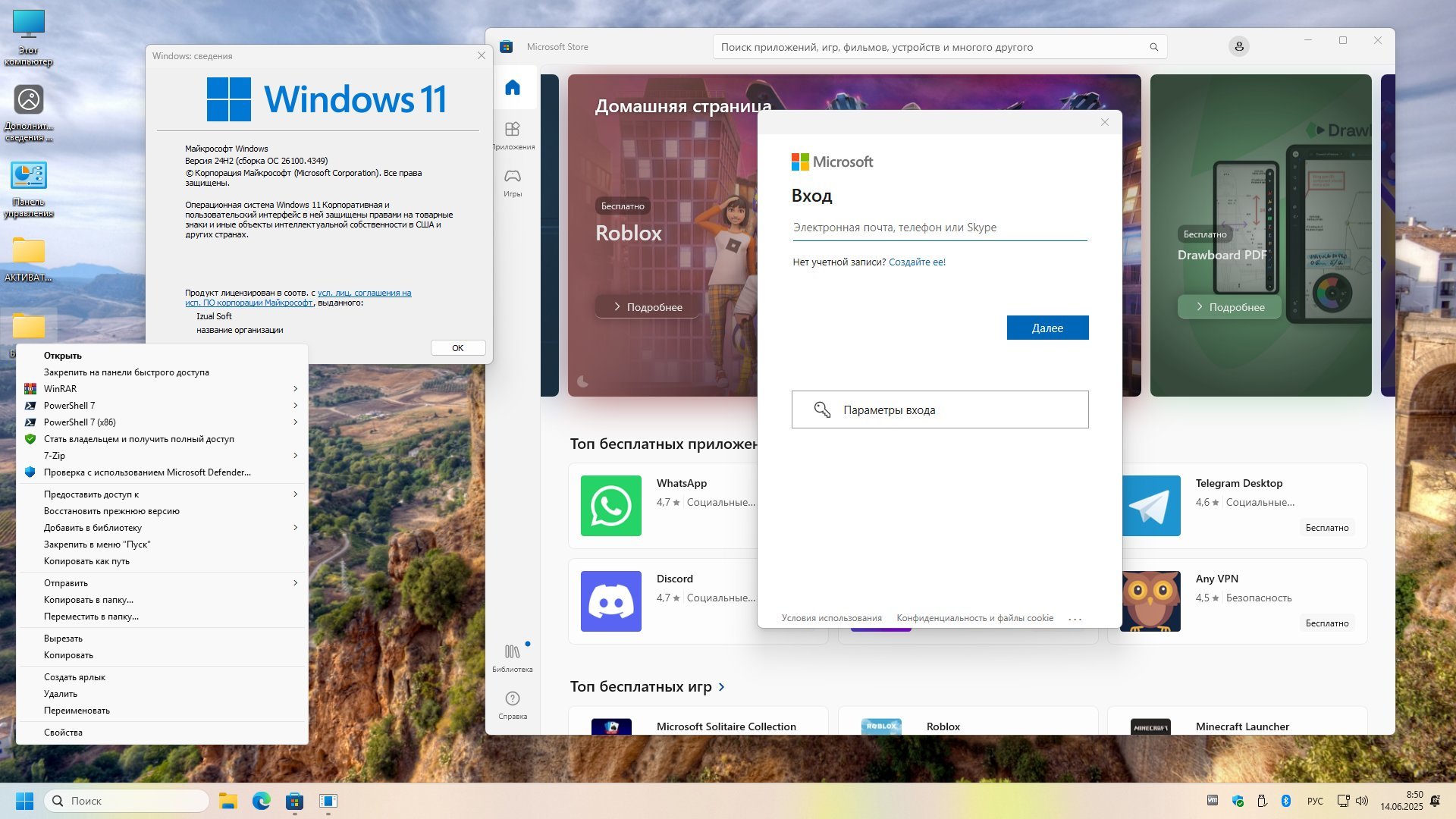Expand Предоставить доступ к submenu
This screenshot has width=1456, height=819.
(295, 494)
